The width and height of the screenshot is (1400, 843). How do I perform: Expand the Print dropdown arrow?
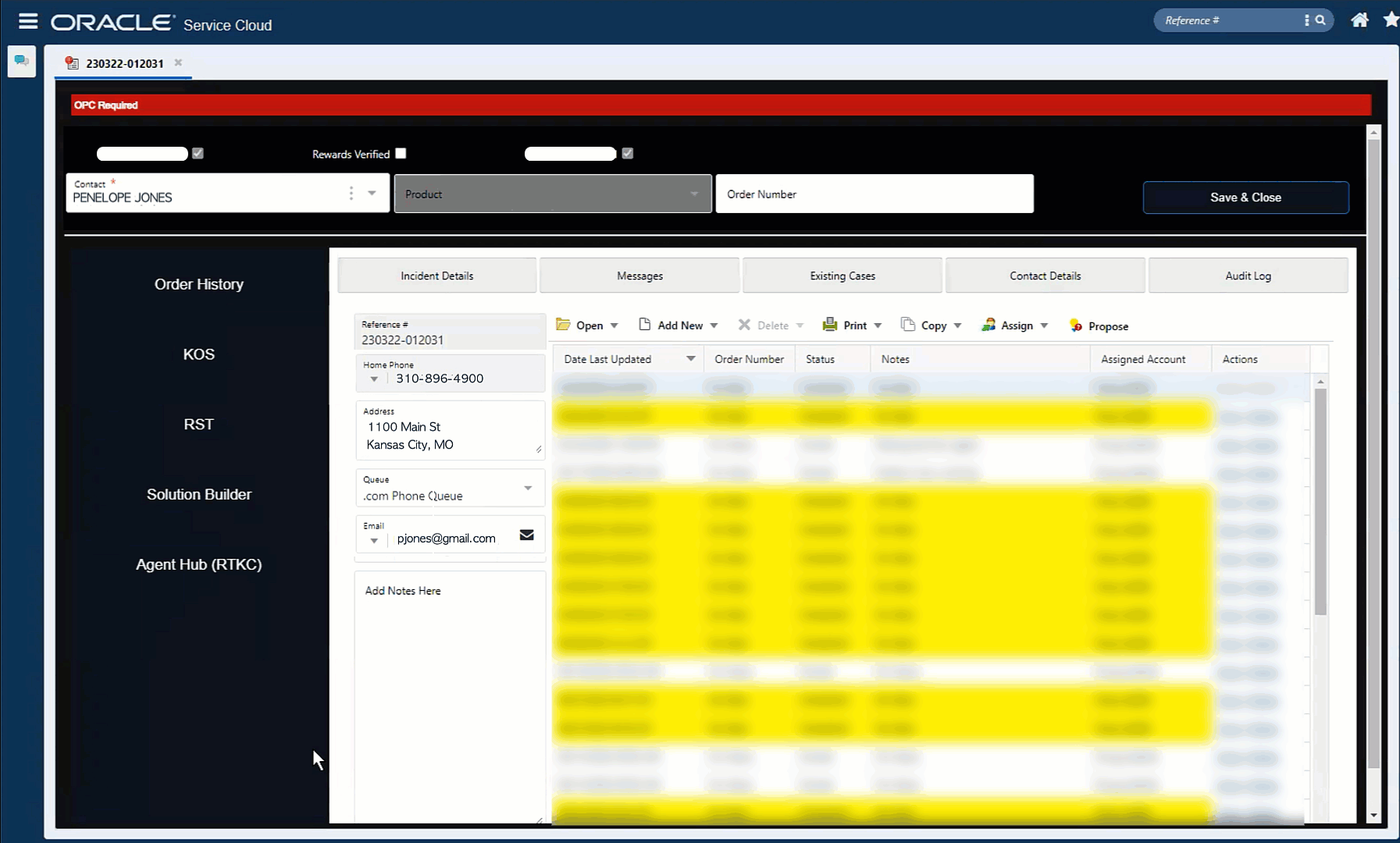(x=878, y=325)
